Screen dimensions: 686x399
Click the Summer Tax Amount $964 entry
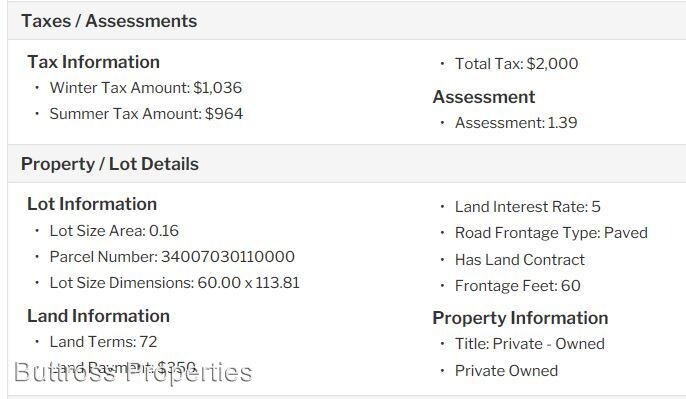(146, 114)
